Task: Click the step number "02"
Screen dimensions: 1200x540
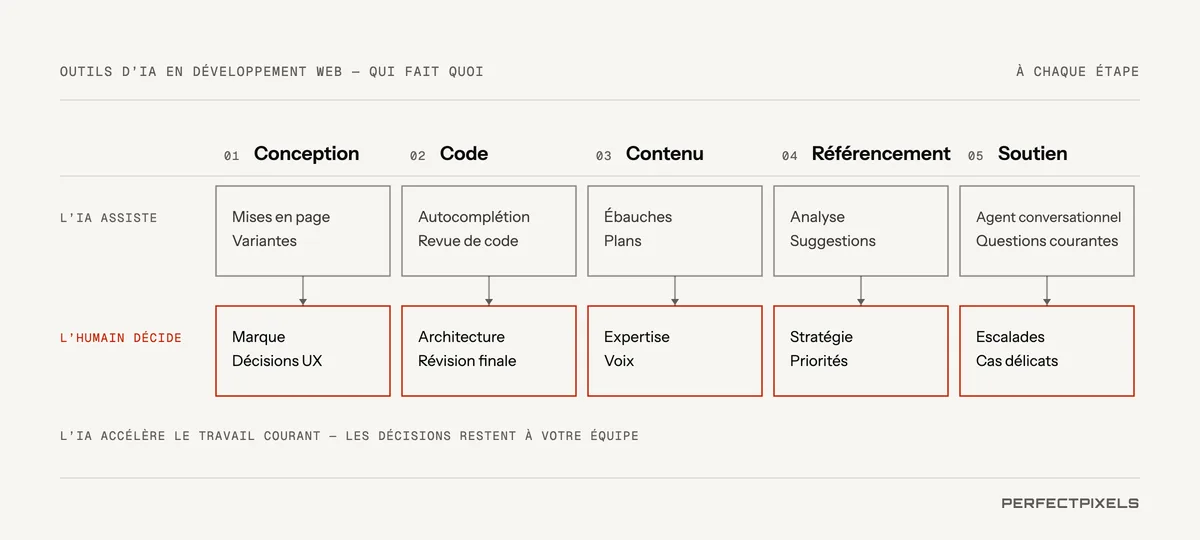Action: click(x=417, y=156)
